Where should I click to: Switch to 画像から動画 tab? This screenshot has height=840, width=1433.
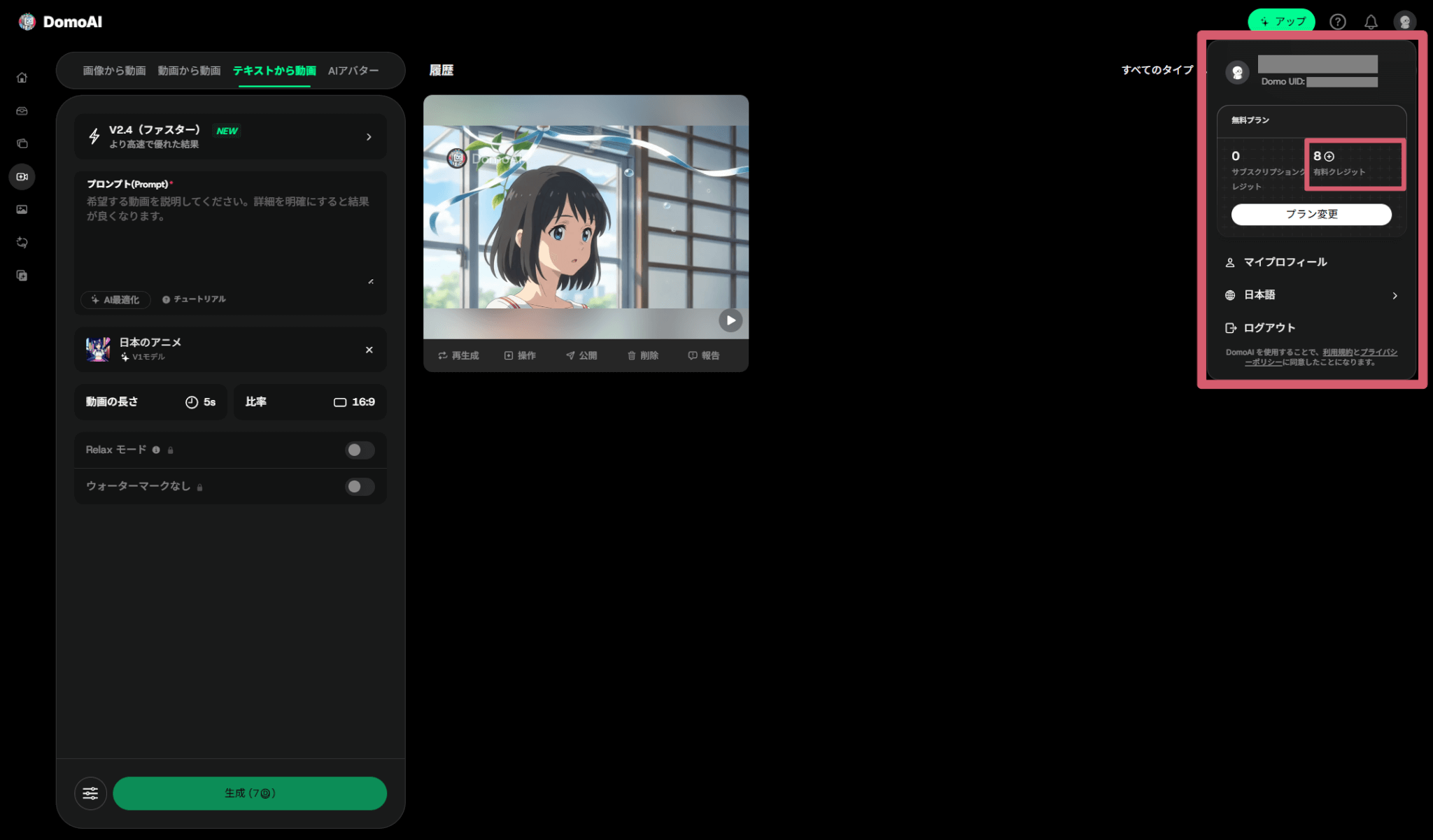click(114, 71)
